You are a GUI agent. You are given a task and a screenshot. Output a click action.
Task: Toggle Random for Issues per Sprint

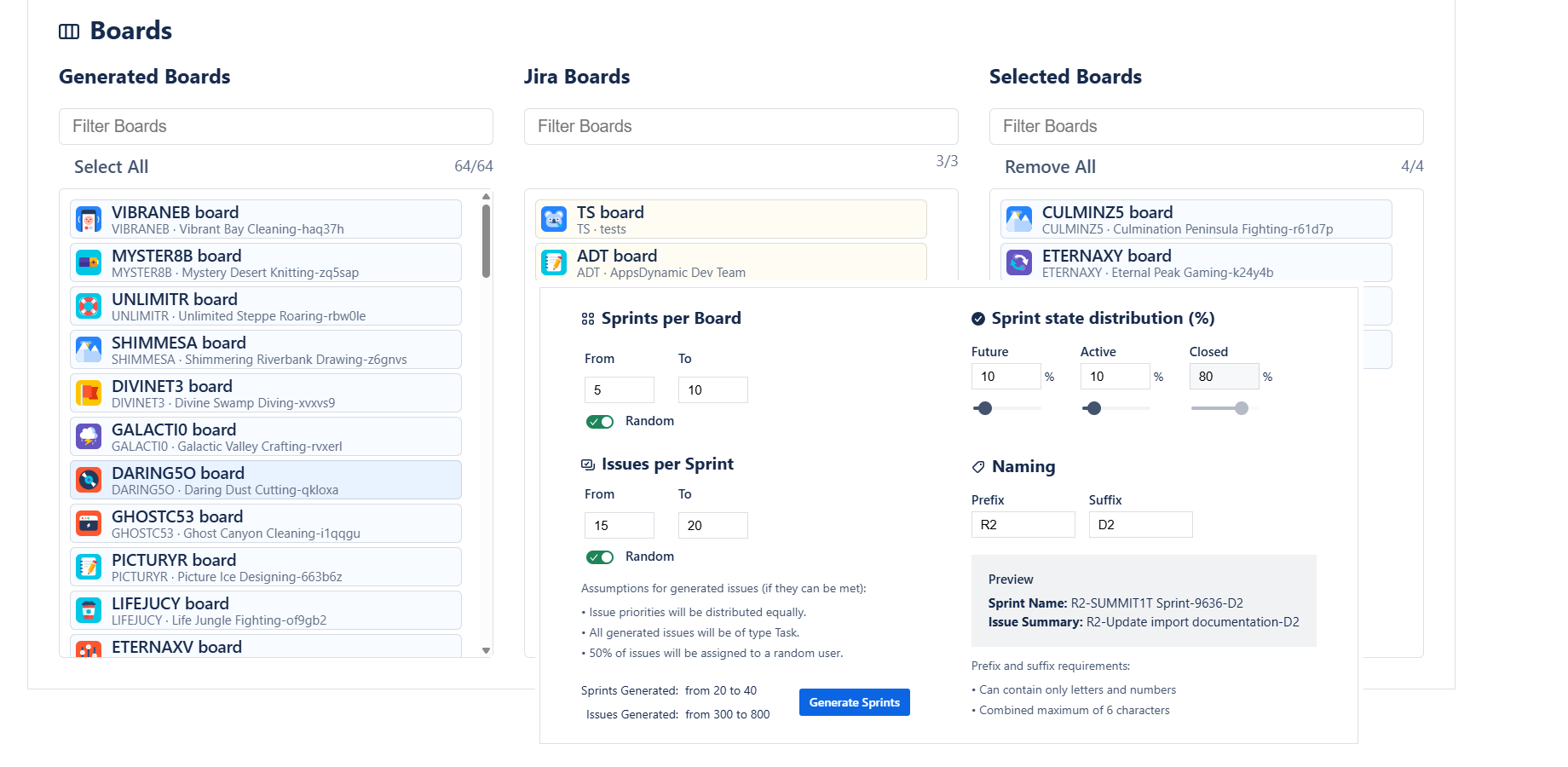(600, 557)
